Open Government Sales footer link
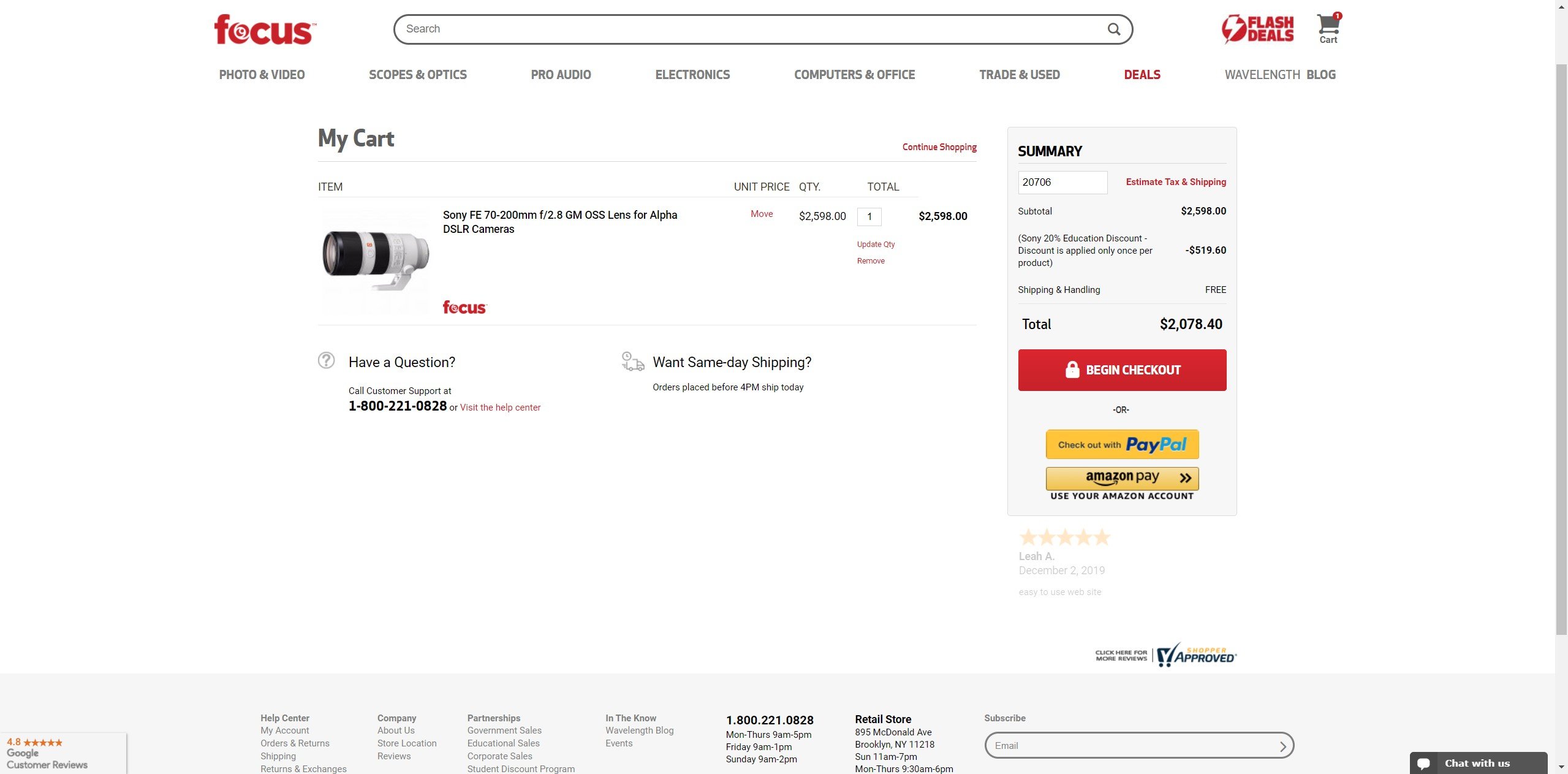 click(x=504, y=730)
